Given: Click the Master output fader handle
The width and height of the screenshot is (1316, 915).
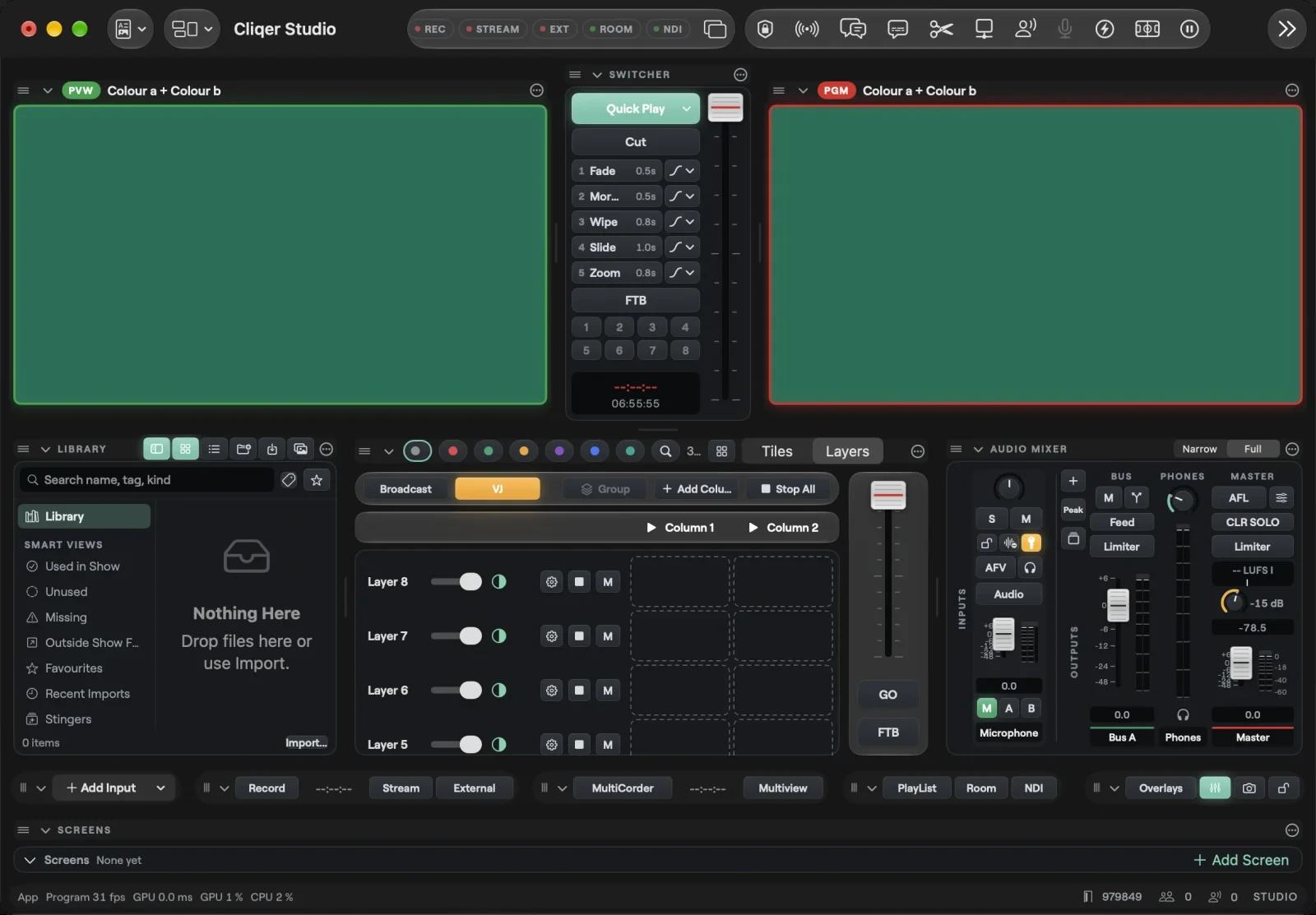Looking at the screenshot, I should click(1241, 663).
